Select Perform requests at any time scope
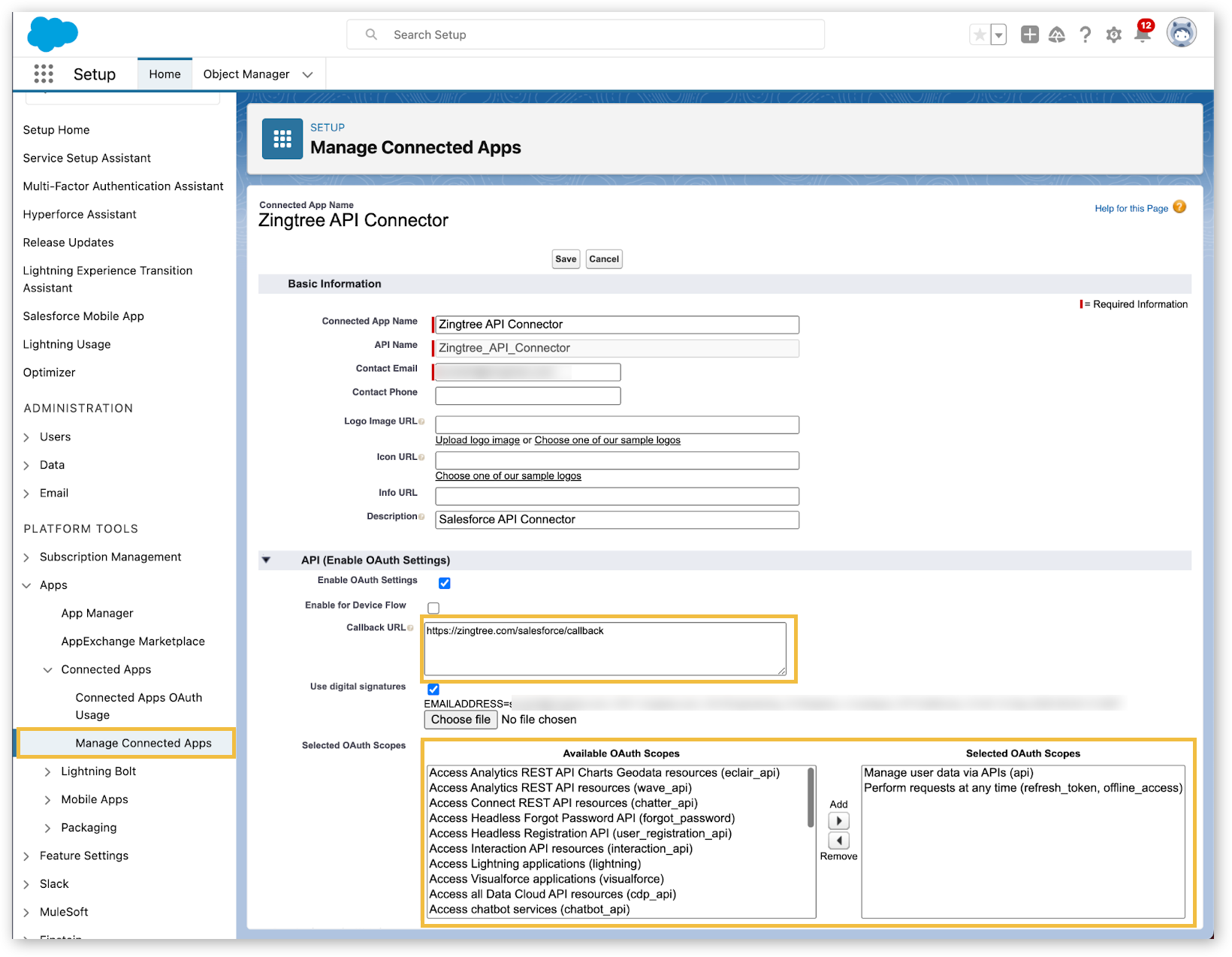This screenshot has height=957, width=1232. [1023, 788]
